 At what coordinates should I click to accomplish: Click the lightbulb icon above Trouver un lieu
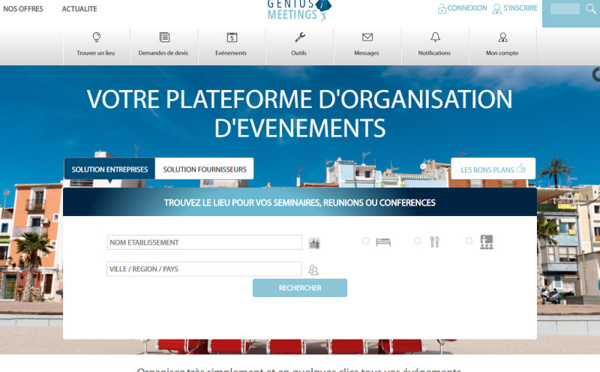96,37
